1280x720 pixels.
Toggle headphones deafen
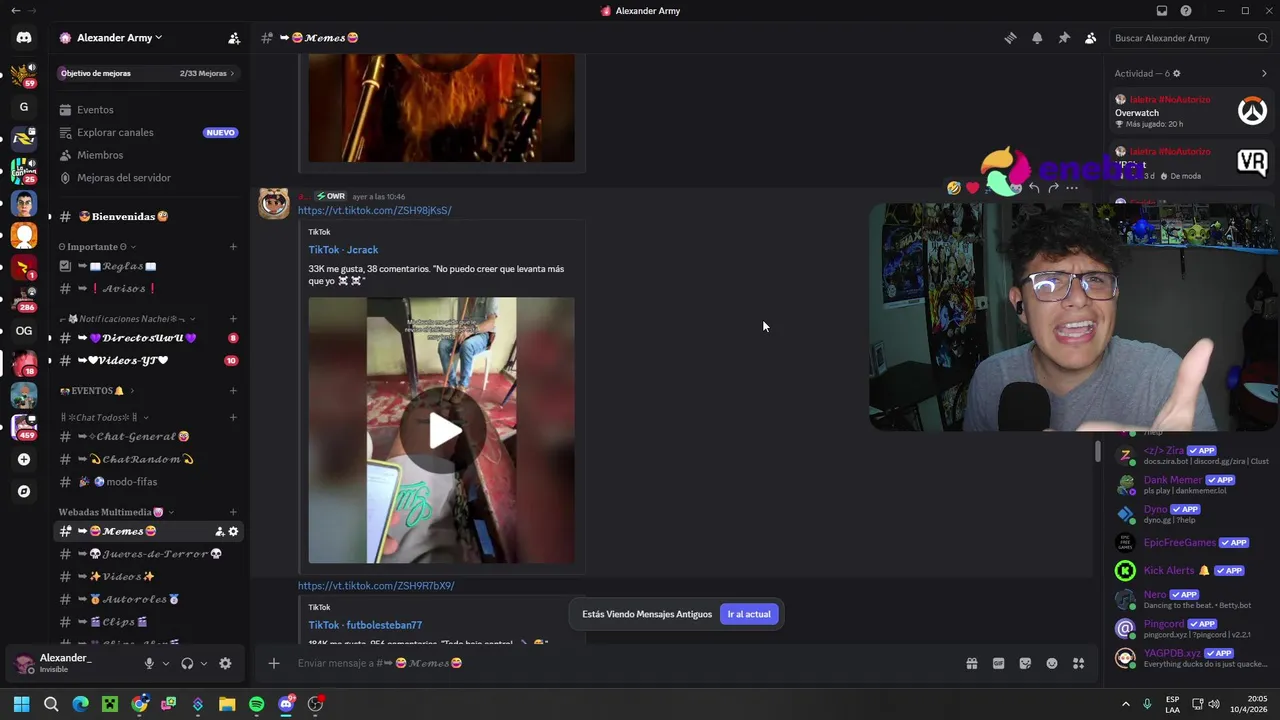click(187, 663)
